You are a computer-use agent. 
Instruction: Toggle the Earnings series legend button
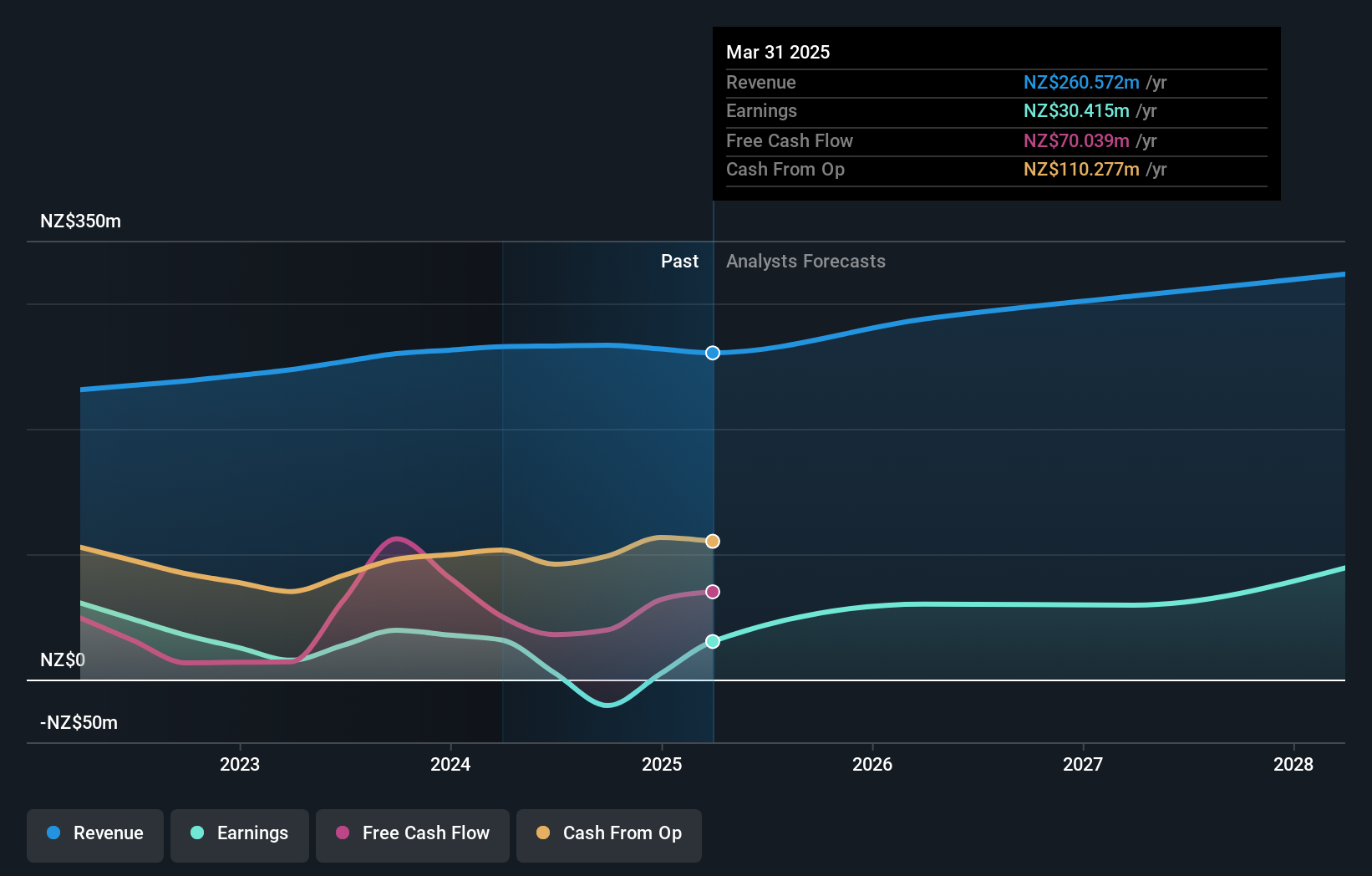(240, 835)
